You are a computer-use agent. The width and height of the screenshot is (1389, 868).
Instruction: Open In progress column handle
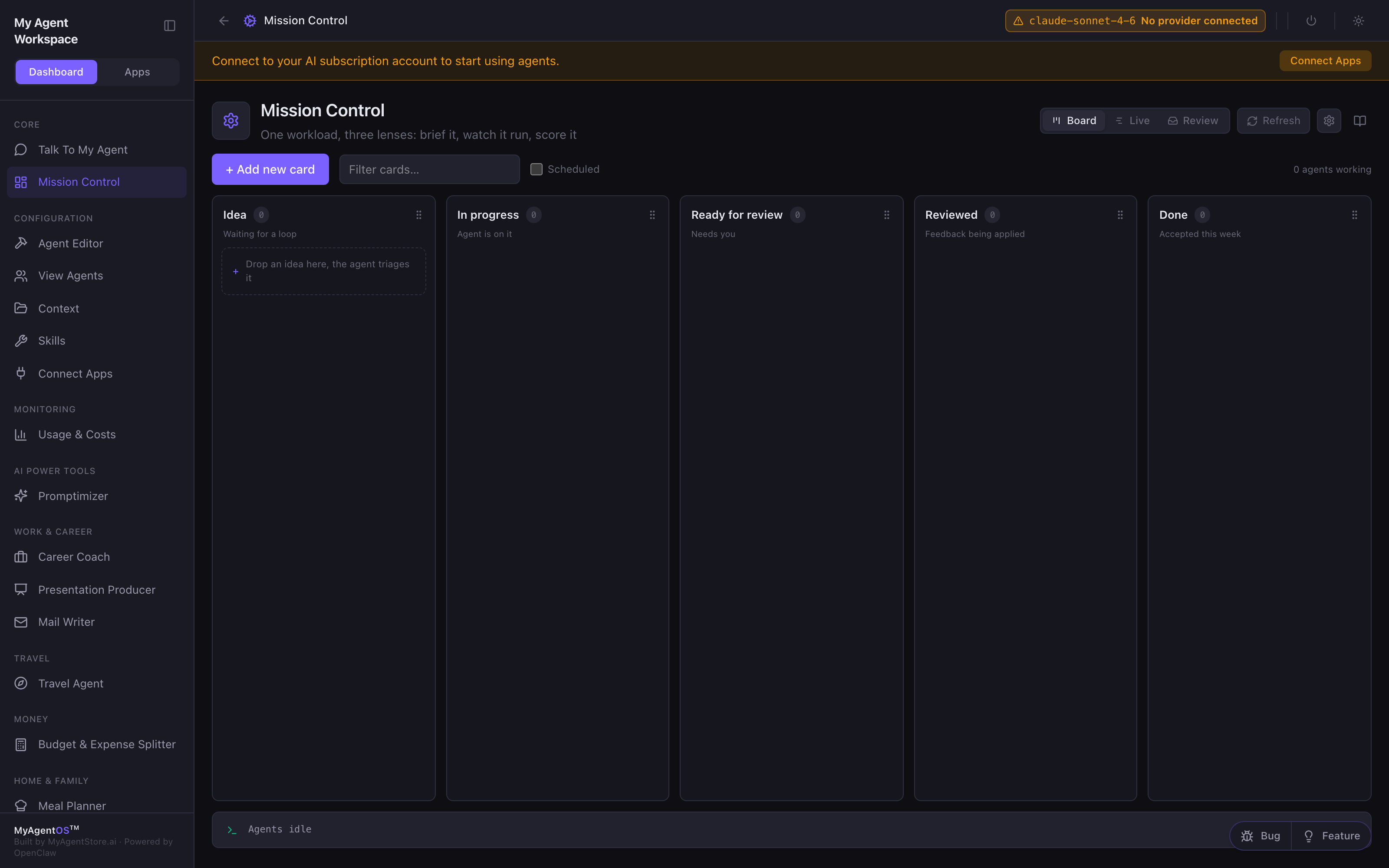652,215
